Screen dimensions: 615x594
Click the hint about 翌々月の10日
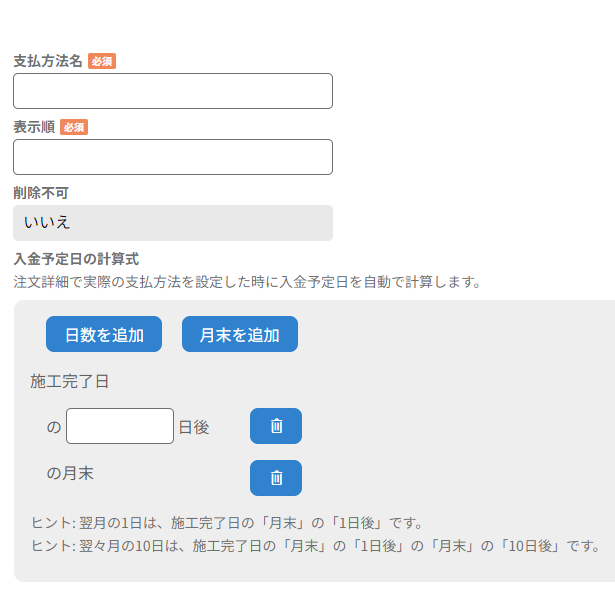coord(316,546)
